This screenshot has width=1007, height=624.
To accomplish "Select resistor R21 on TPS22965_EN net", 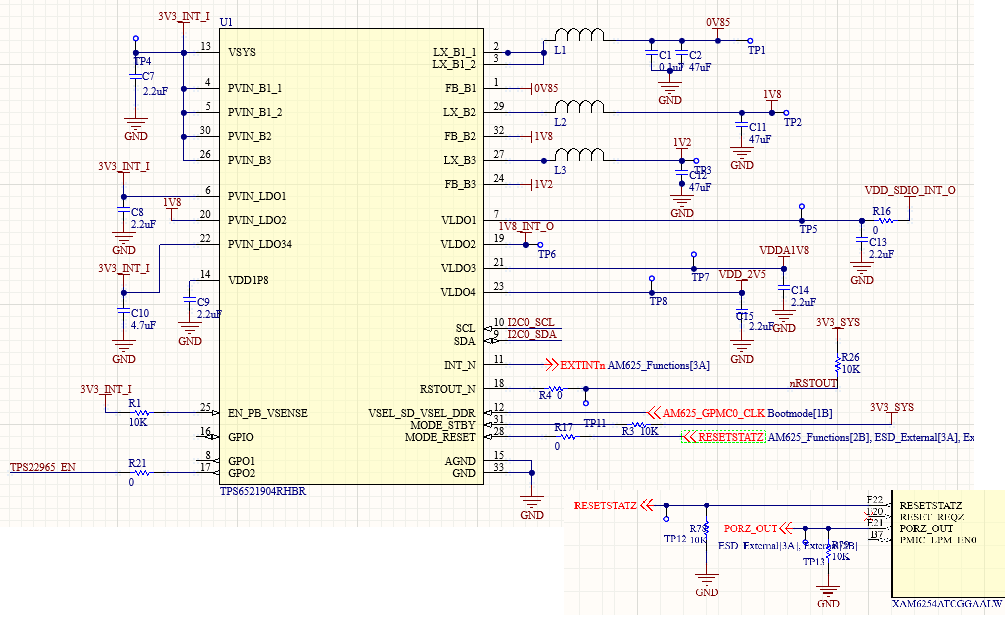I will click(141, 473).
